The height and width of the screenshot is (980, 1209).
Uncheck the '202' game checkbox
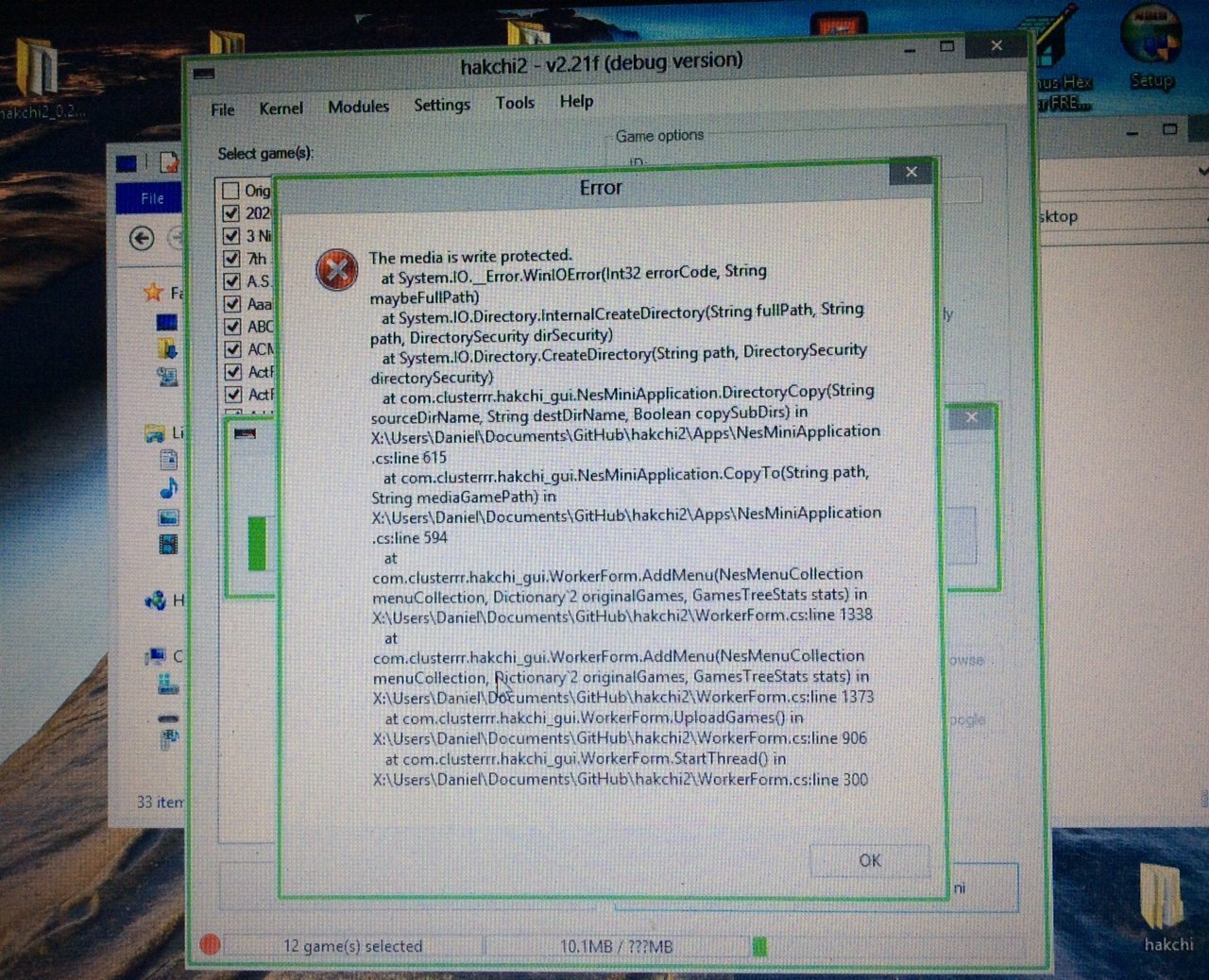click(230, 213)
